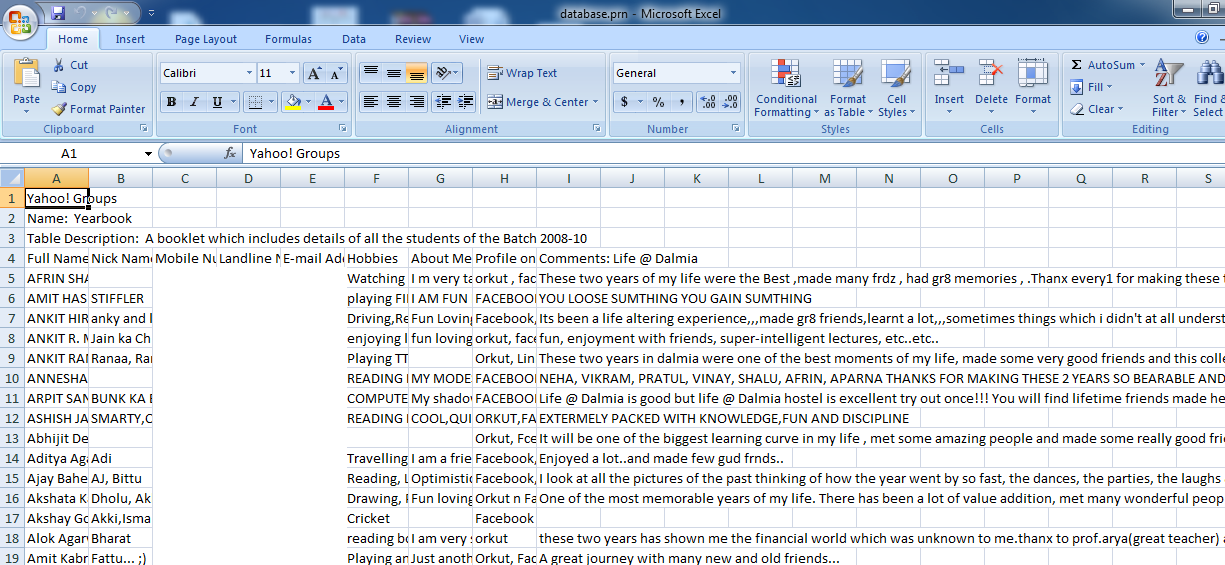1225x565 pixels.
Task: Apply yellow fill color
Action: click(x=293, y=102)
